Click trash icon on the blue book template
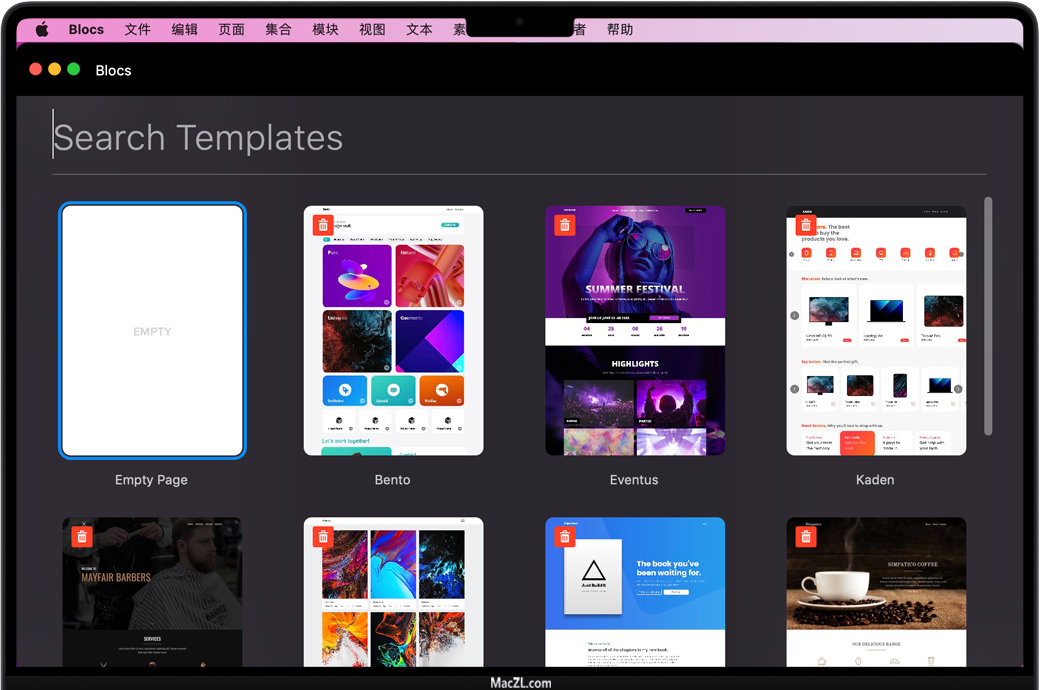 [565, 537]
